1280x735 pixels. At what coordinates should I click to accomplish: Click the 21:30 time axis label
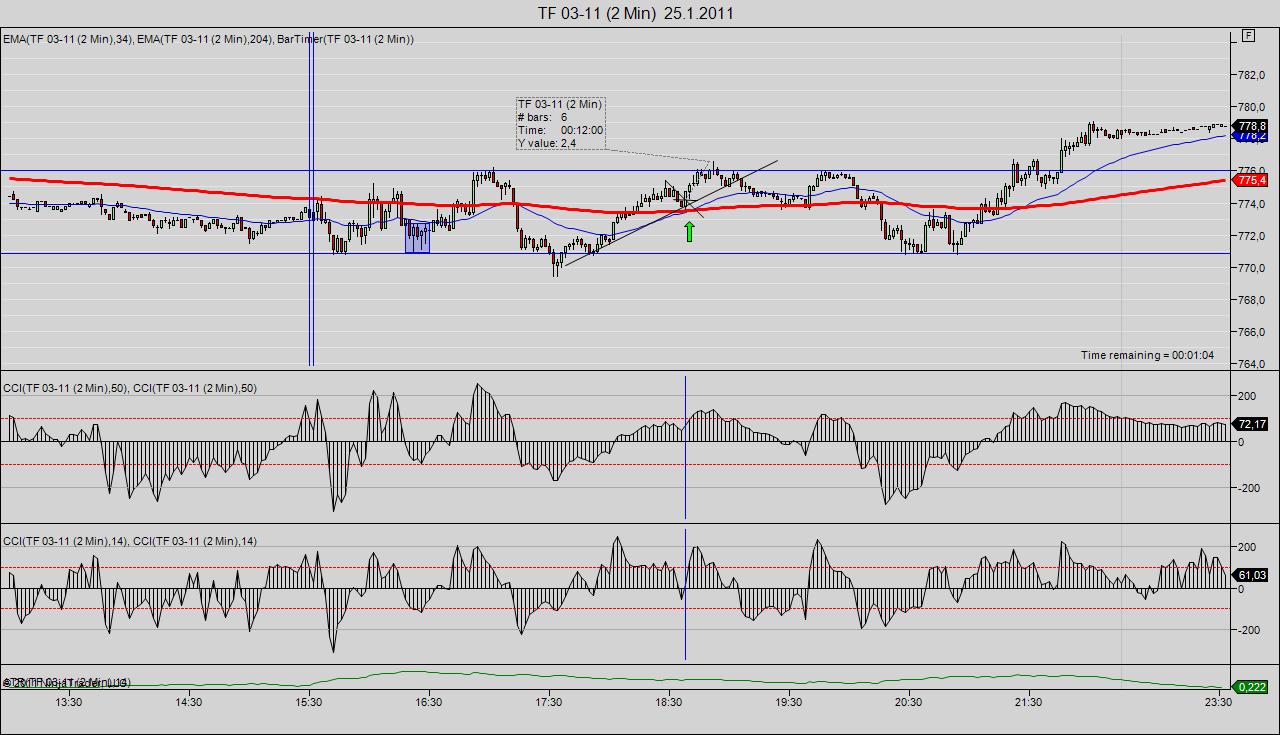[x=1028, y=703]
